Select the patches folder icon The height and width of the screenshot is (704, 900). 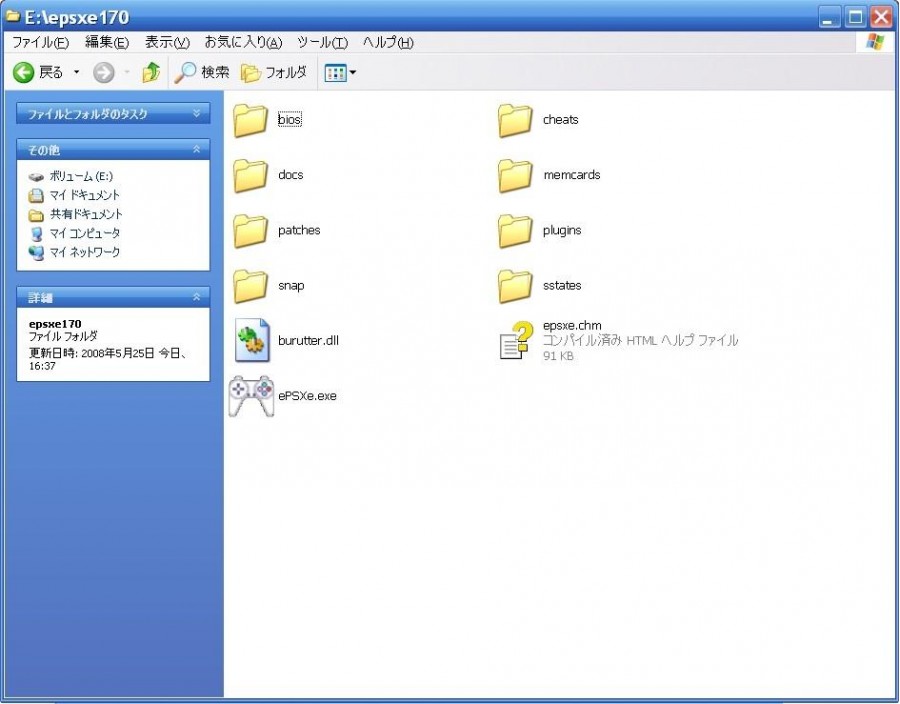click(251, 231)
